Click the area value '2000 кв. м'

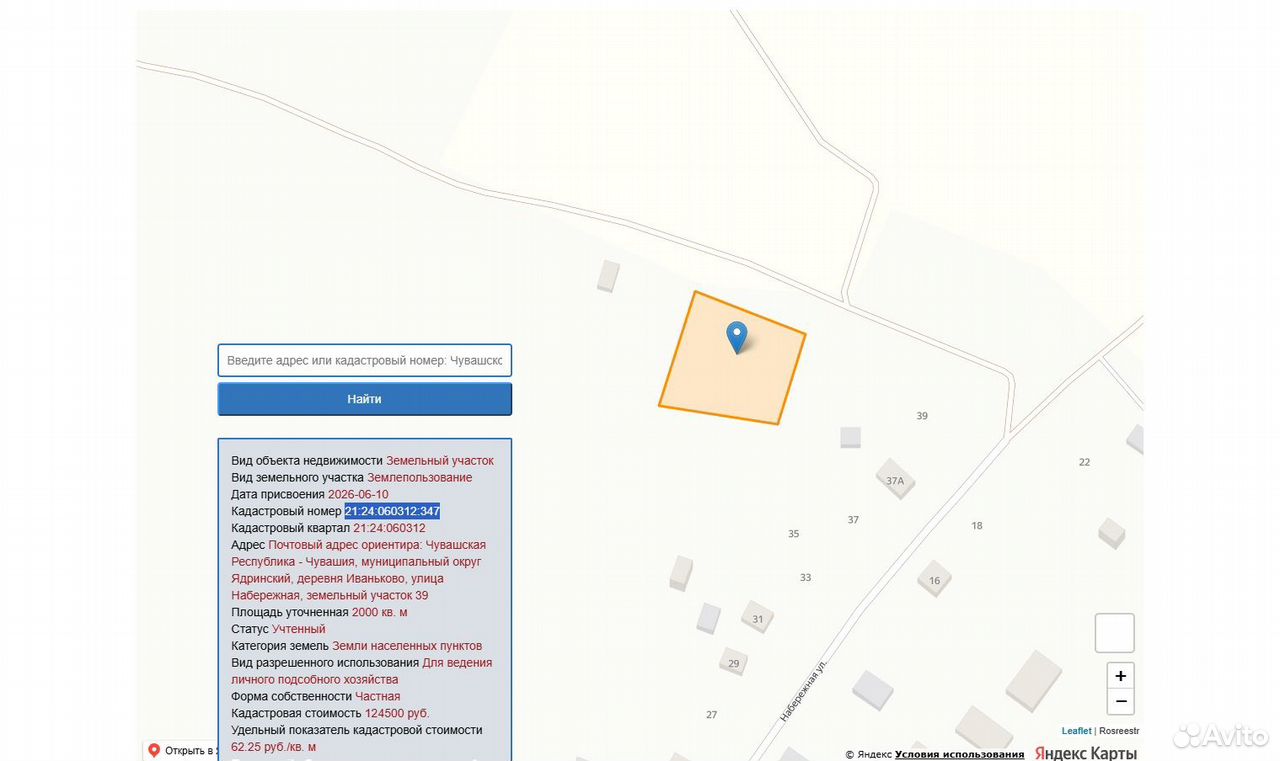[380, 612]
